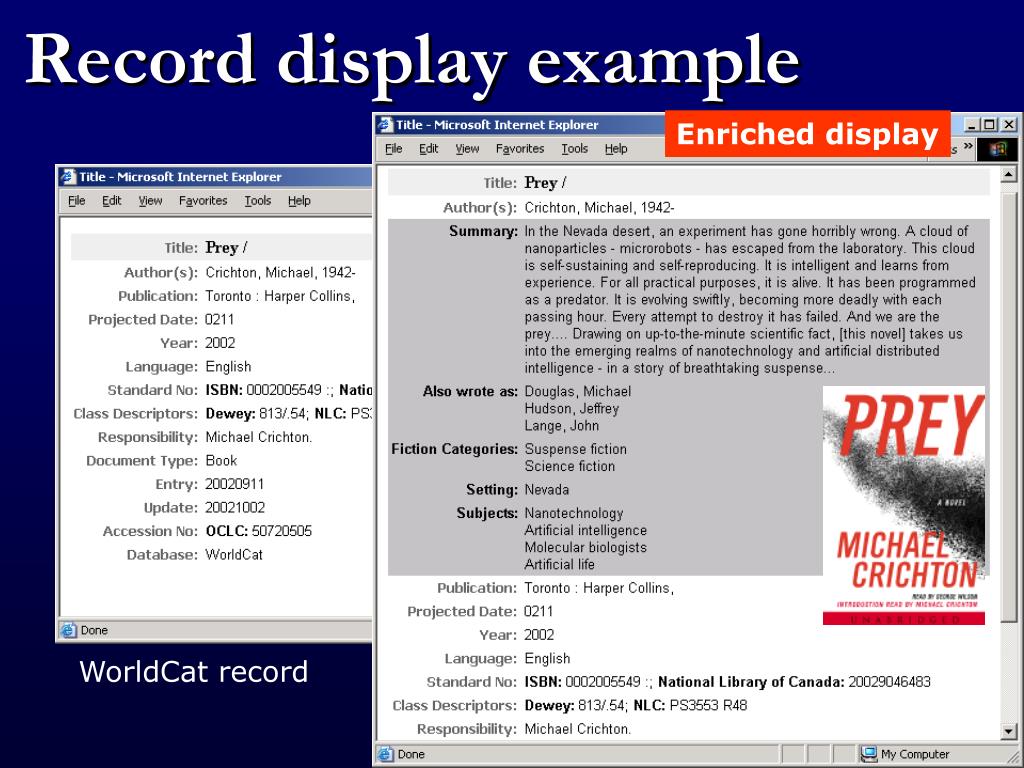Click update date '20021002'
1024x768 pixels.
tap(235, 507)
